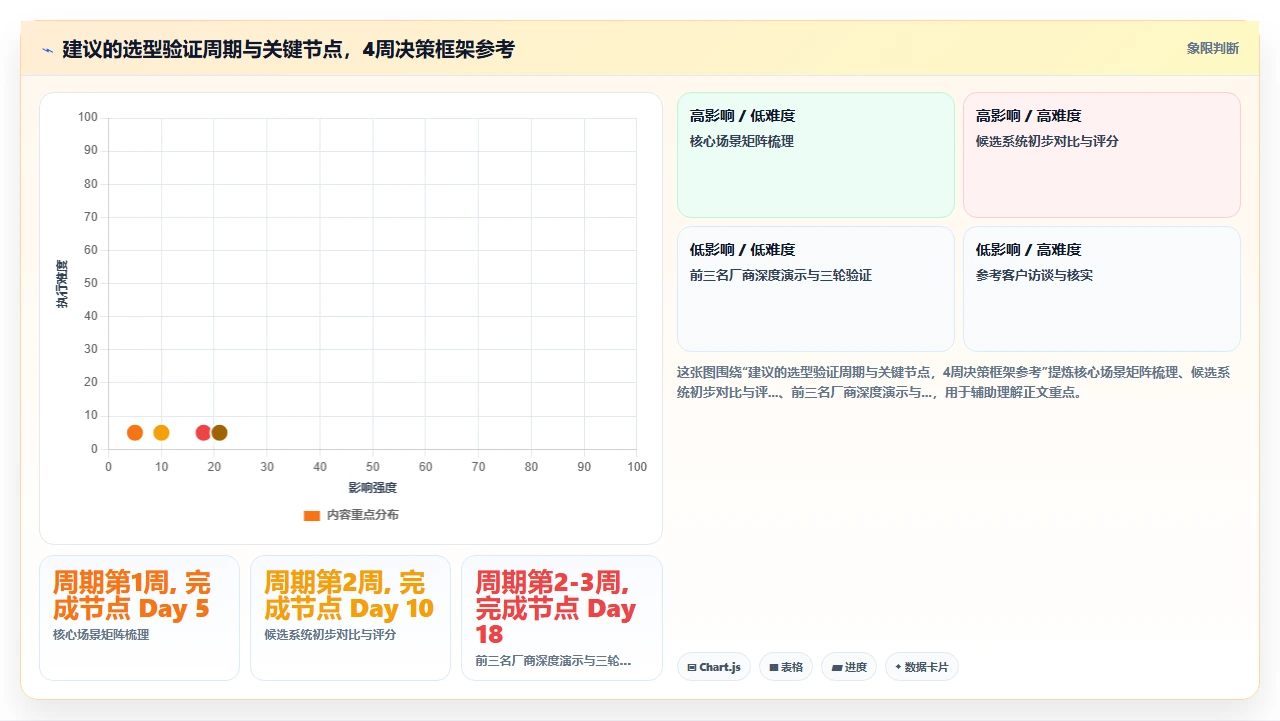Click the 核心场景矩阵梳理 text in green card
Image resolution: width=1280 pixels, height=721 pixels.
pyautogui.click(x=742, y=142)
